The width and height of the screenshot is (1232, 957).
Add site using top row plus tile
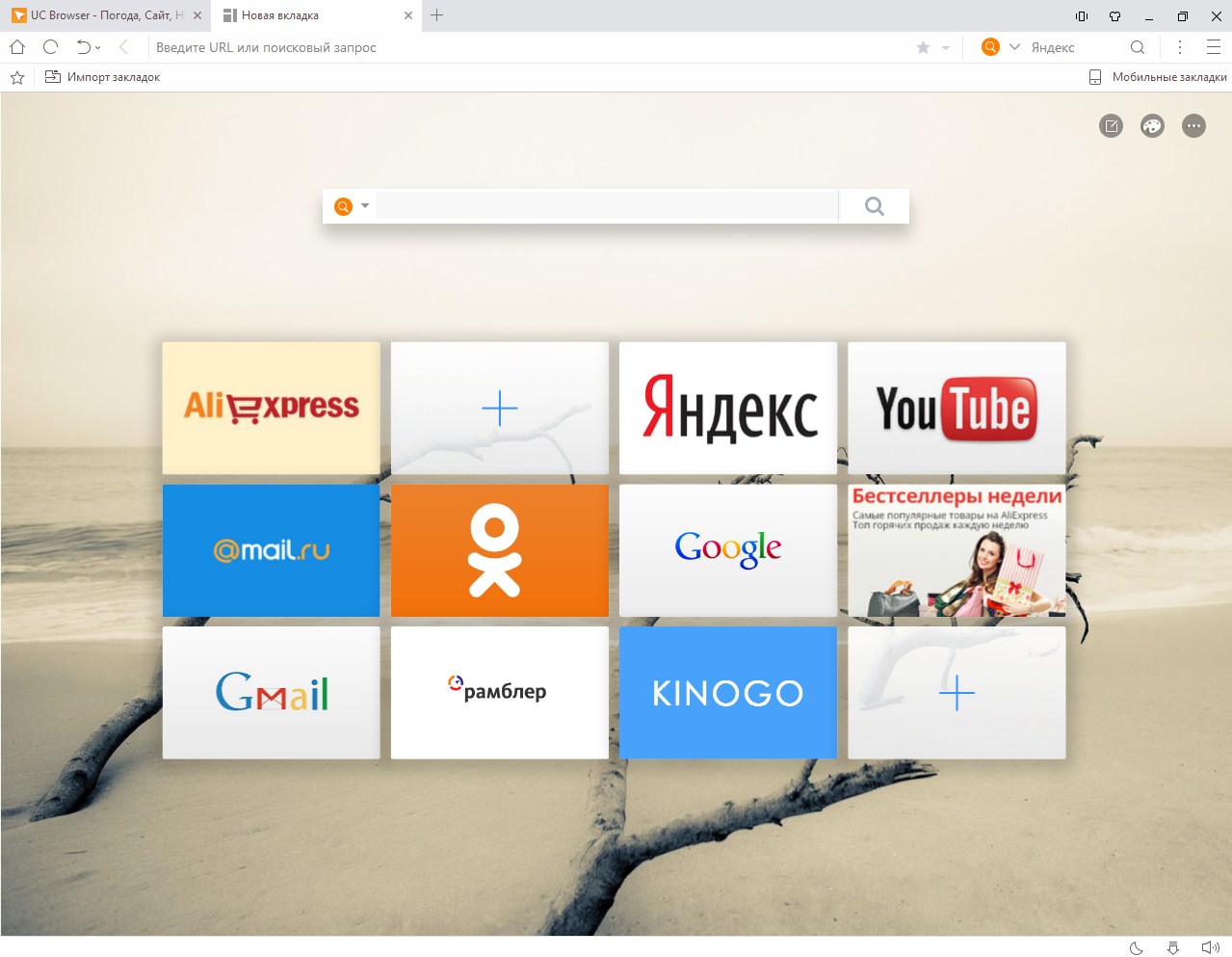500,408
